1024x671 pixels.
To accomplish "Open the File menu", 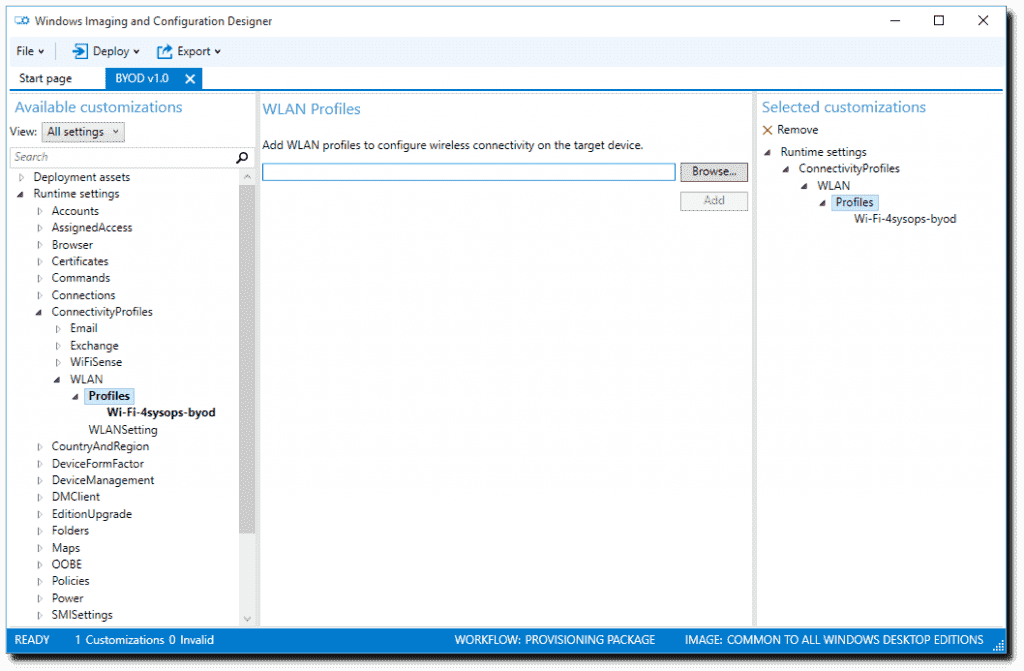I will 28,51.
